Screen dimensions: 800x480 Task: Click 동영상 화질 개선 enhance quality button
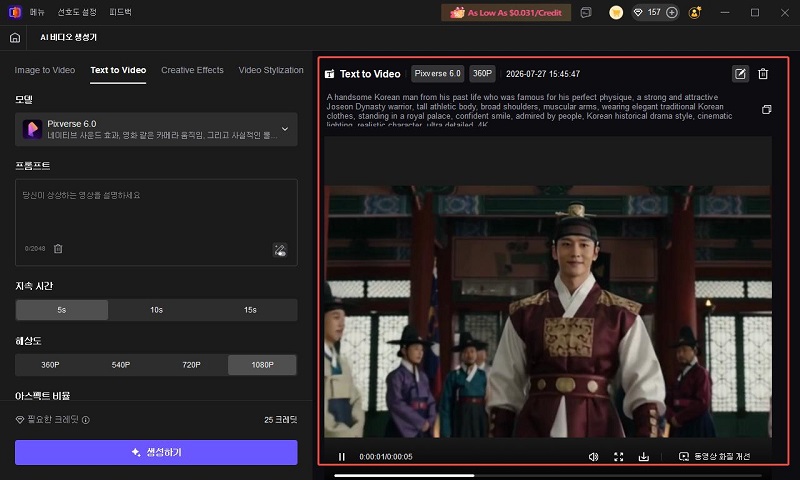point(715,457)
